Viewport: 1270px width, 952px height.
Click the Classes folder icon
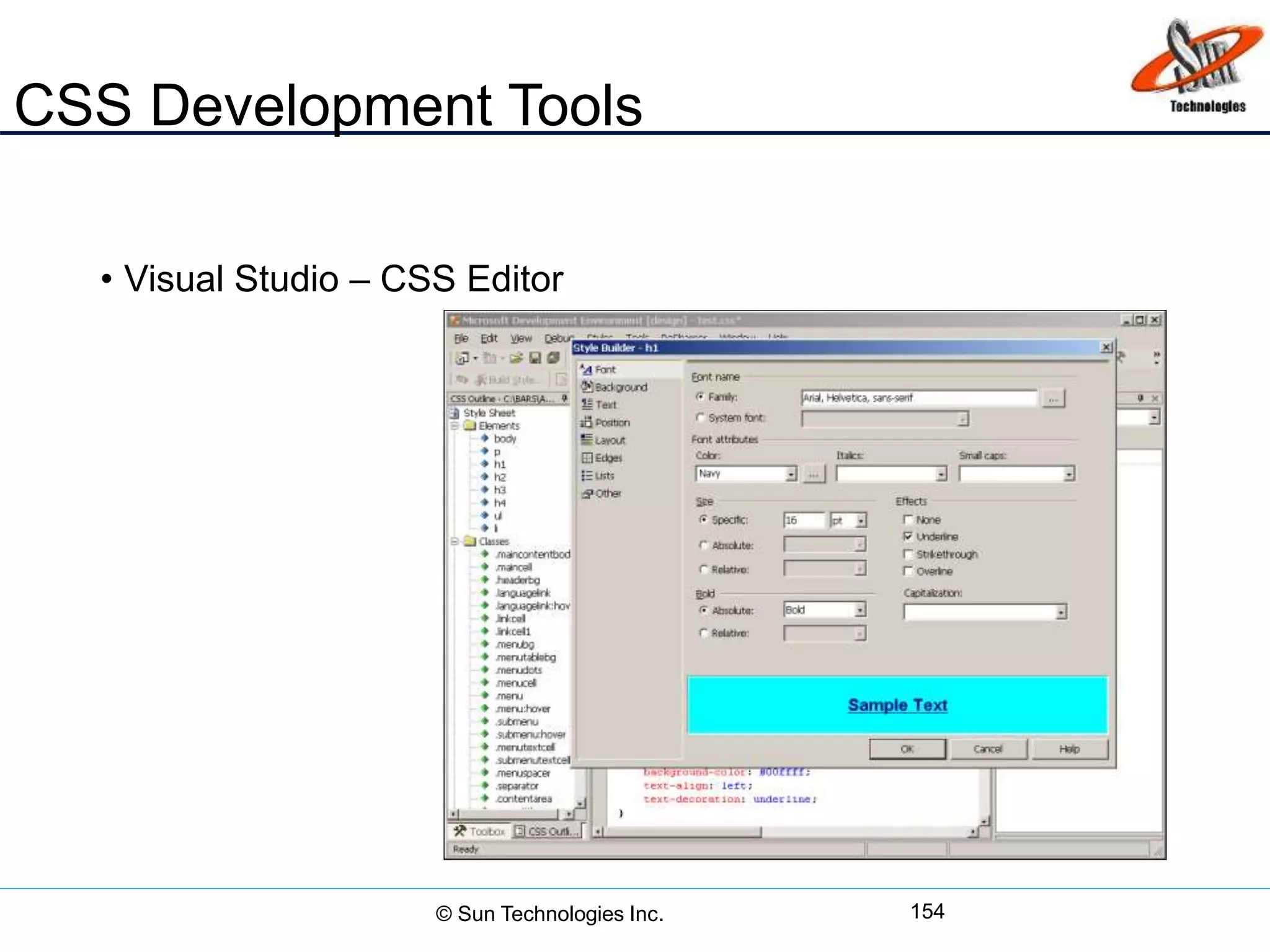click(470, 541)
